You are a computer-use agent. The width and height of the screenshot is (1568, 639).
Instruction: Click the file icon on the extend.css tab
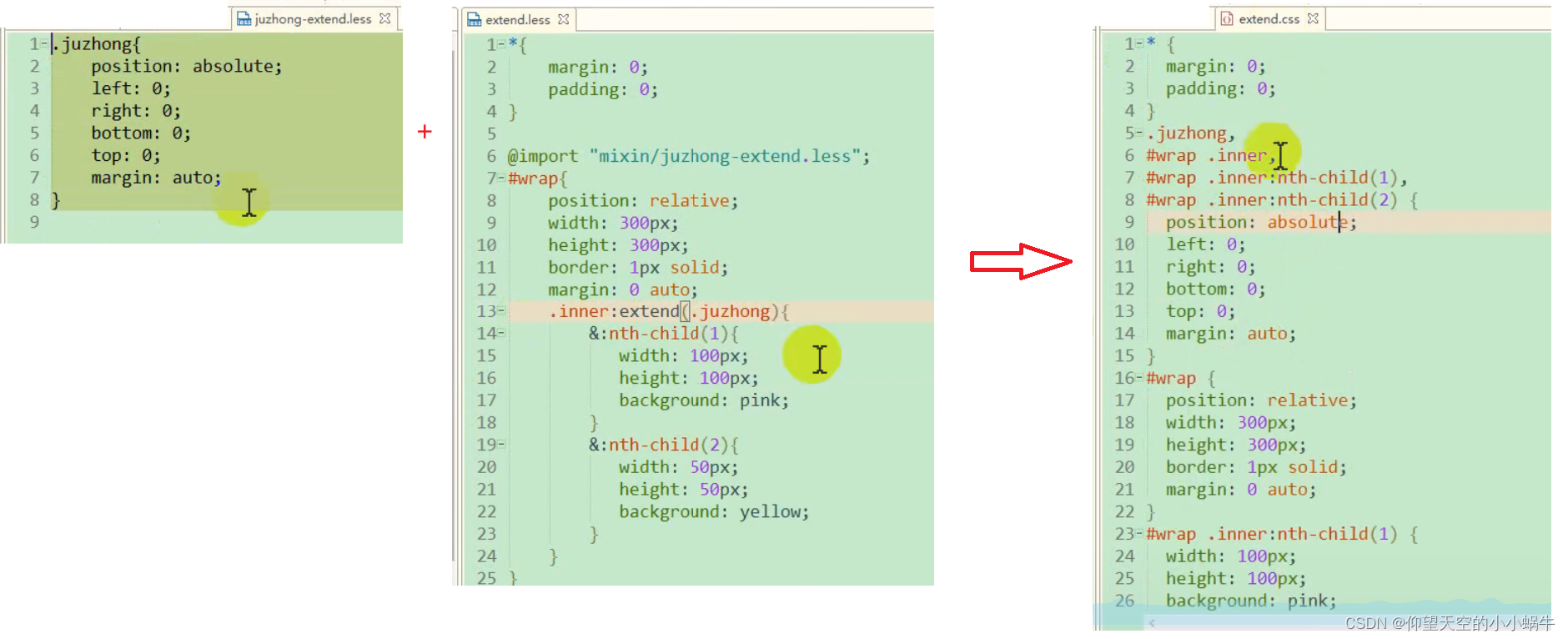(1227, 18)
